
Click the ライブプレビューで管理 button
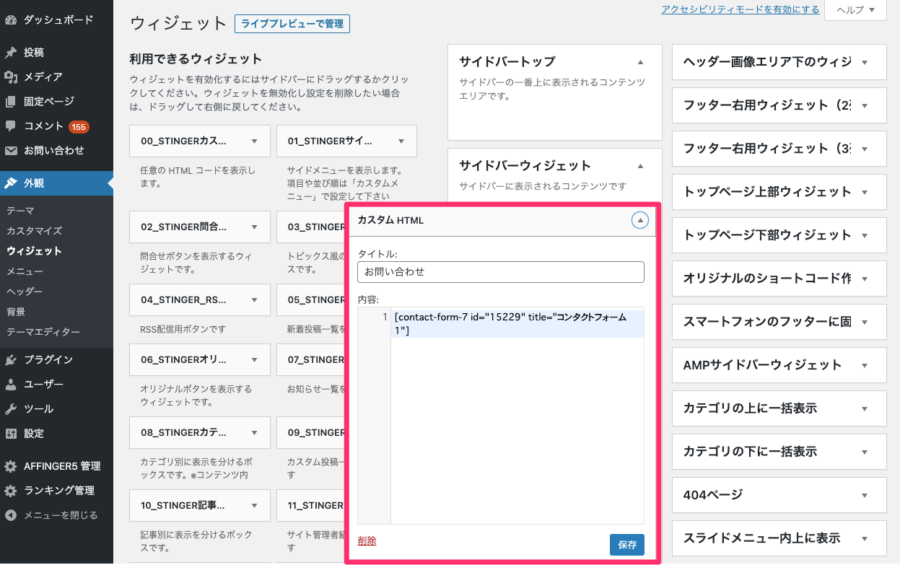pos(292,24)
